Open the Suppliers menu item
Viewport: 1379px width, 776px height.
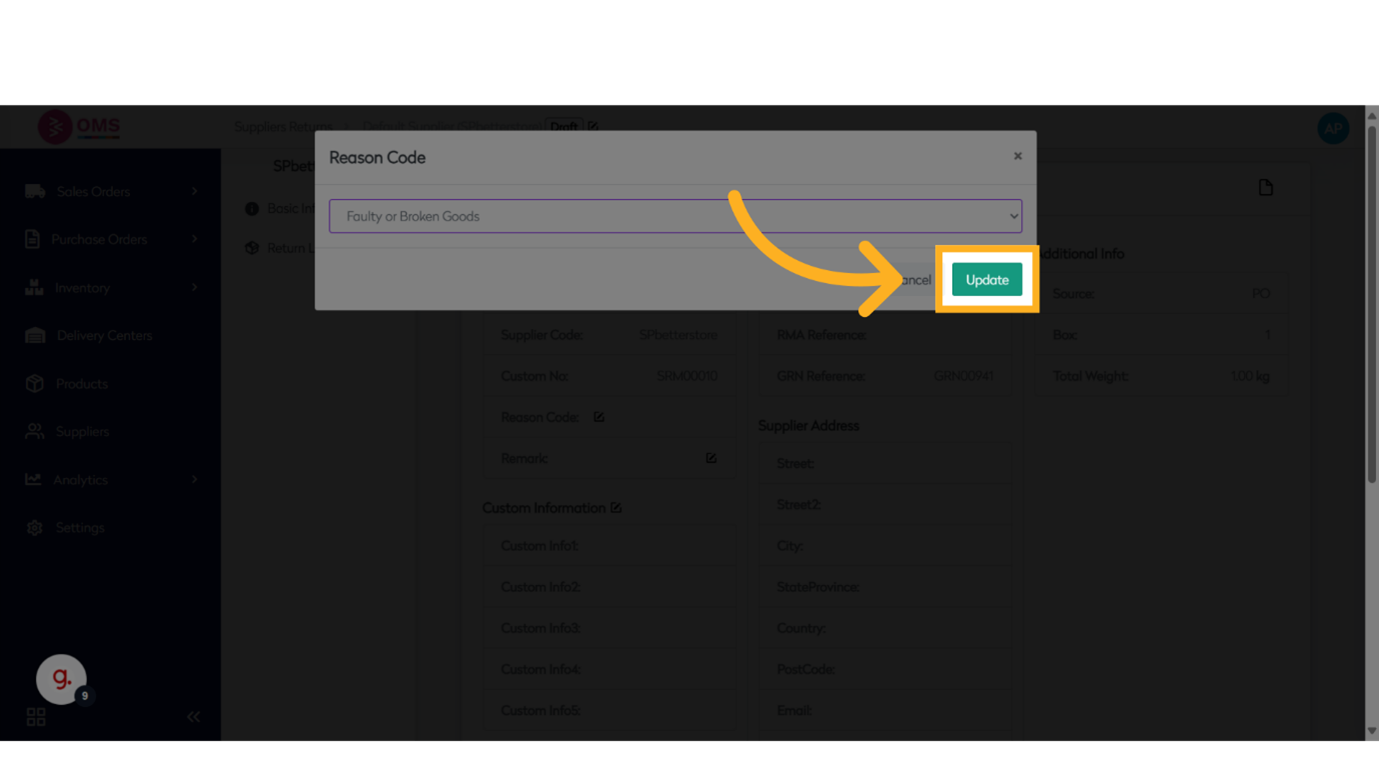[82, 432]
